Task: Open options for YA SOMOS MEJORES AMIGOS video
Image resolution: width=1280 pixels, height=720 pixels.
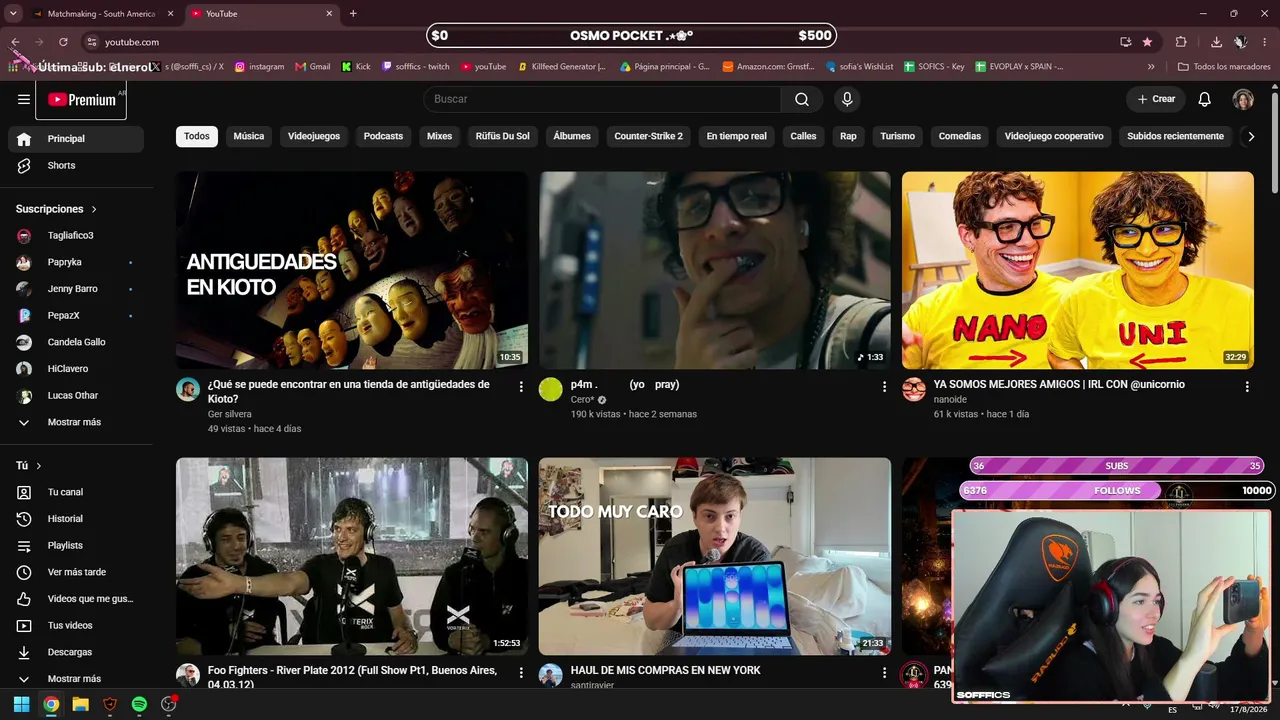Action: [x=1247, y=386]
